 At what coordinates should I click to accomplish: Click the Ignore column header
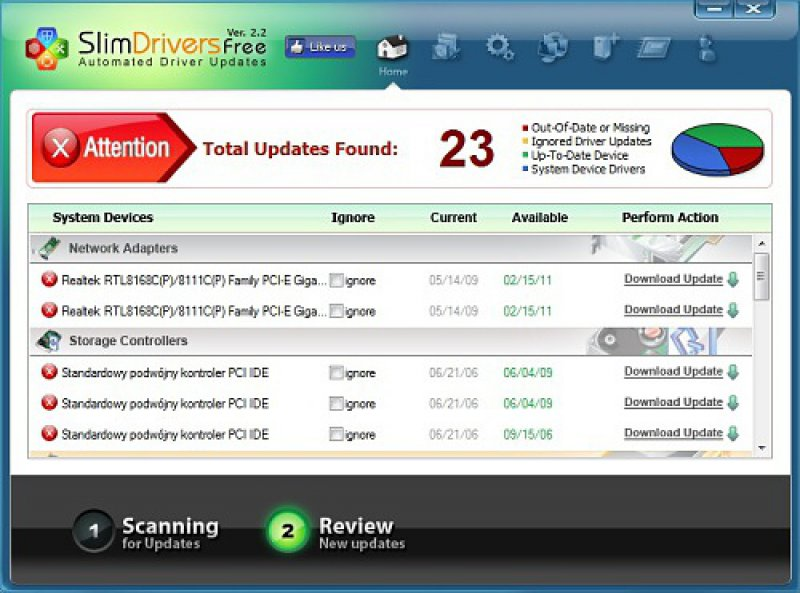(353, 217)
